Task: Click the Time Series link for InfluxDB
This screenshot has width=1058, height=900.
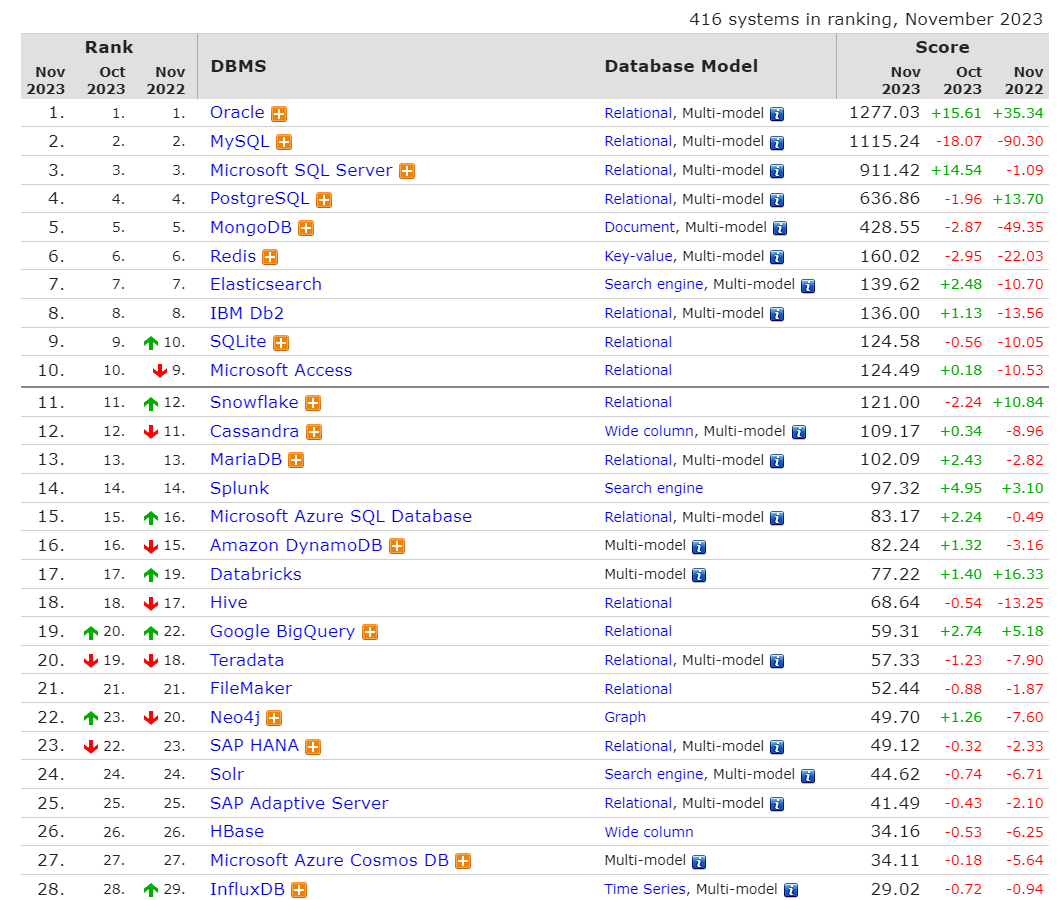Action: [x=645, y=889]
